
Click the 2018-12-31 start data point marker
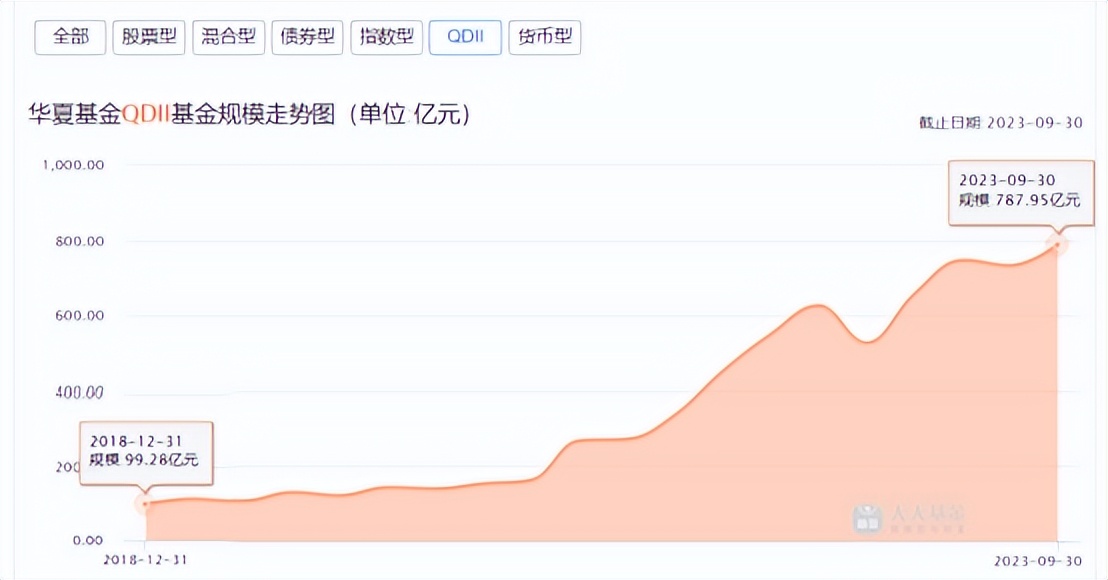tap(145, 504)
